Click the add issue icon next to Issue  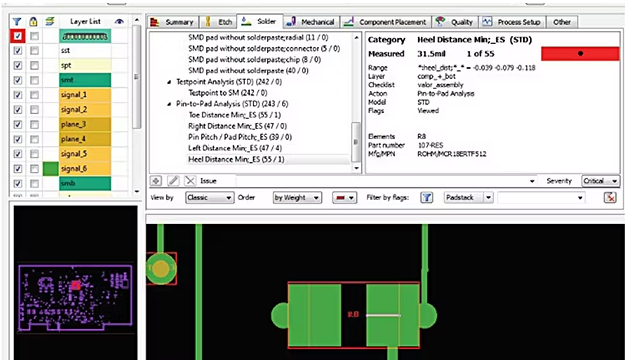click(156, 181)
